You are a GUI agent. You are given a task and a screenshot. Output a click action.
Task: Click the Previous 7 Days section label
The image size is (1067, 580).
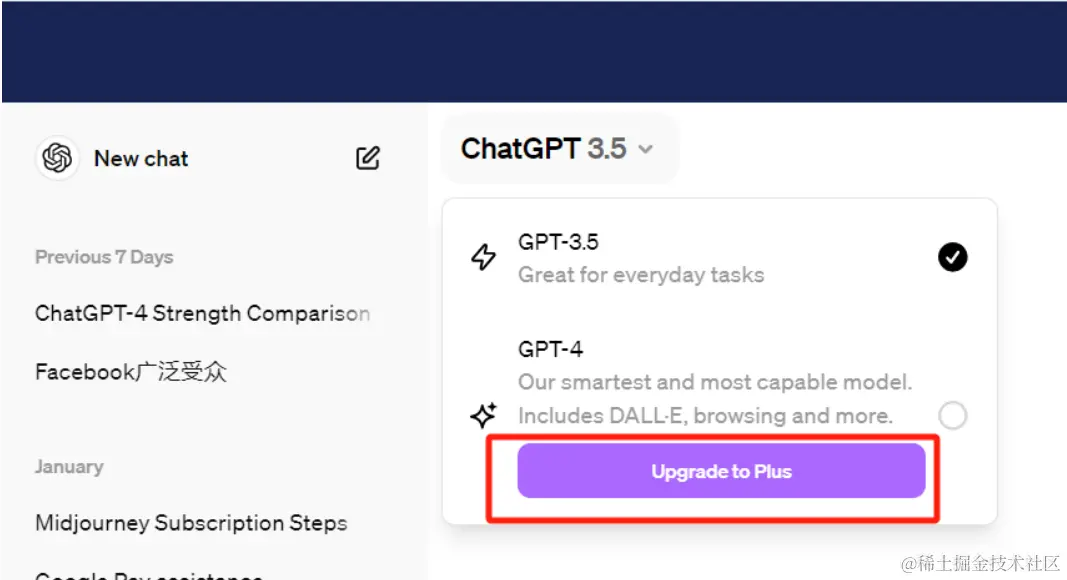pyautogui.click(x=104, y=257)
